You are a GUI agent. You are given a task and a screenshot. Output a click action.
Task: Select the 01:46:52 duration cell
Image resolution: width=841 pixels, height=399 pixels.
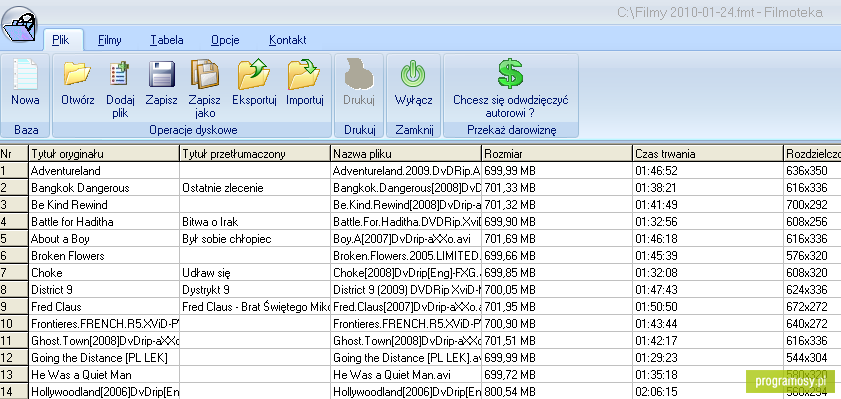click(x=708, y=171)
